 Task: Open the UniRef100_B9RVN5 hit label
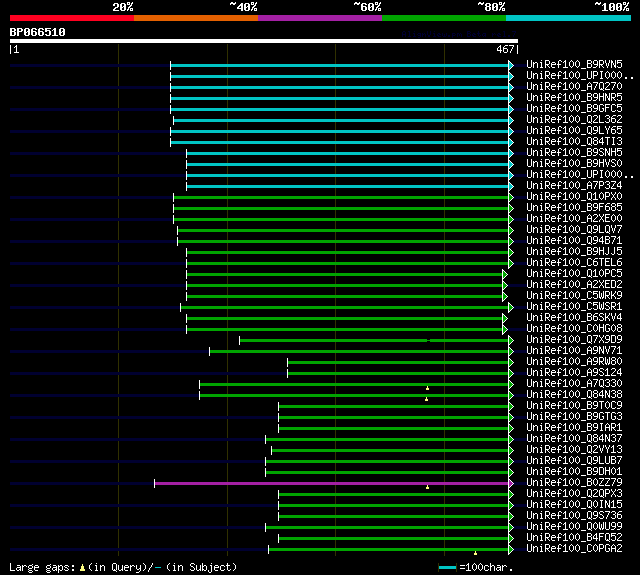pos(574,64)
